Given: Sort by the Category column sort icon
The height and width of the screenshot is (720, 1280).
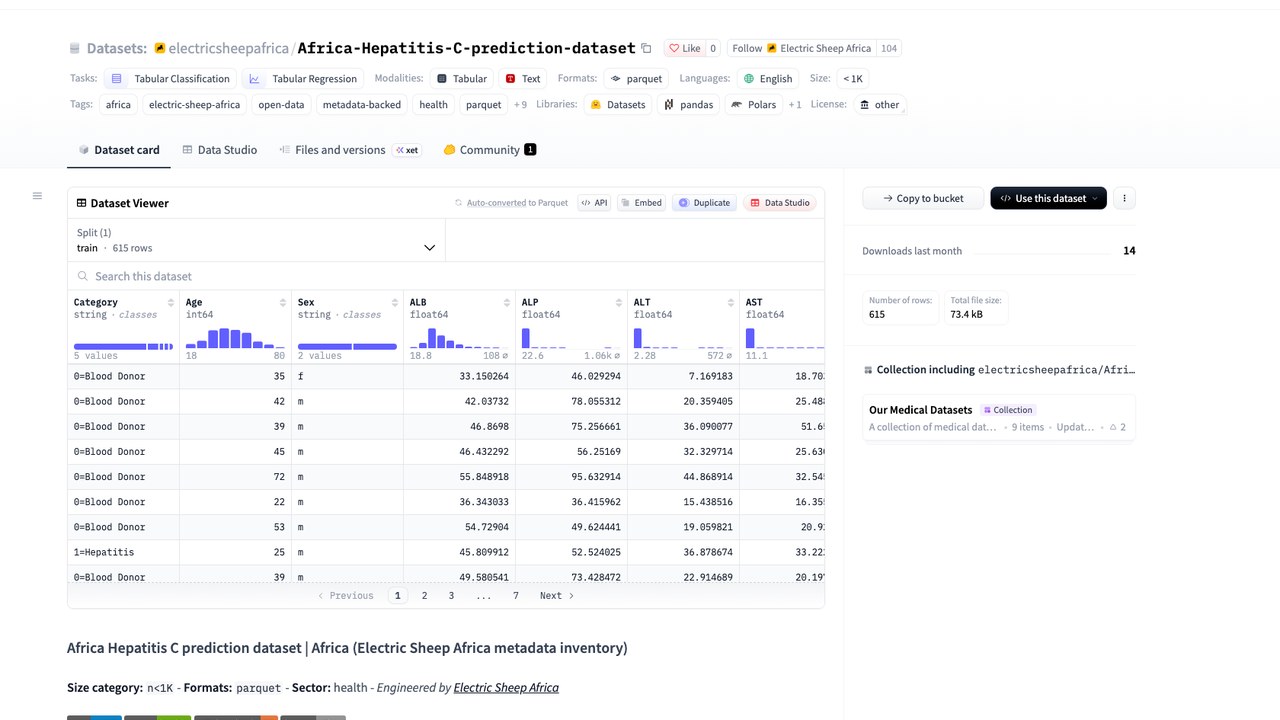Looking at the screenshot, I should (x=170, y=302).
